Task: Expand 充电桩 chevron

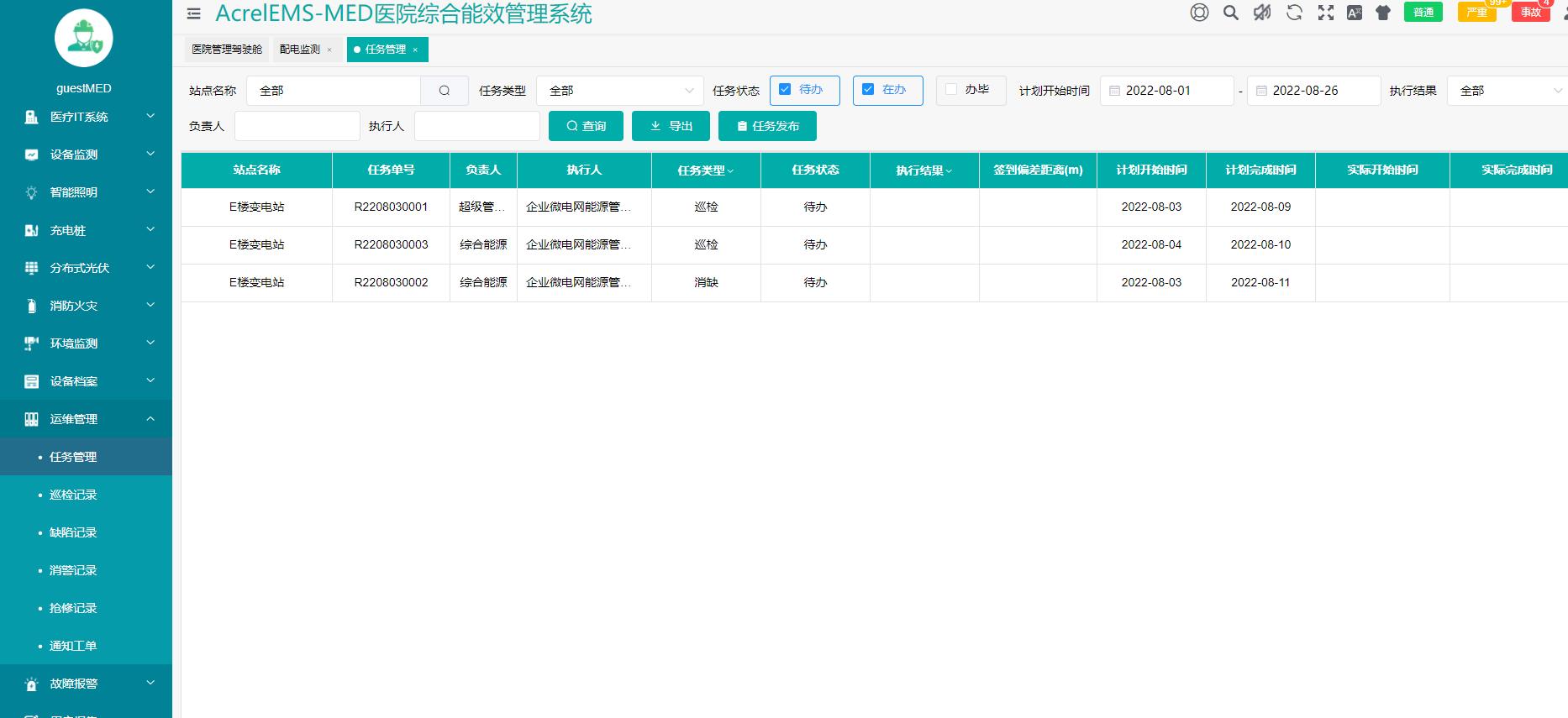Action: (150, 229)
